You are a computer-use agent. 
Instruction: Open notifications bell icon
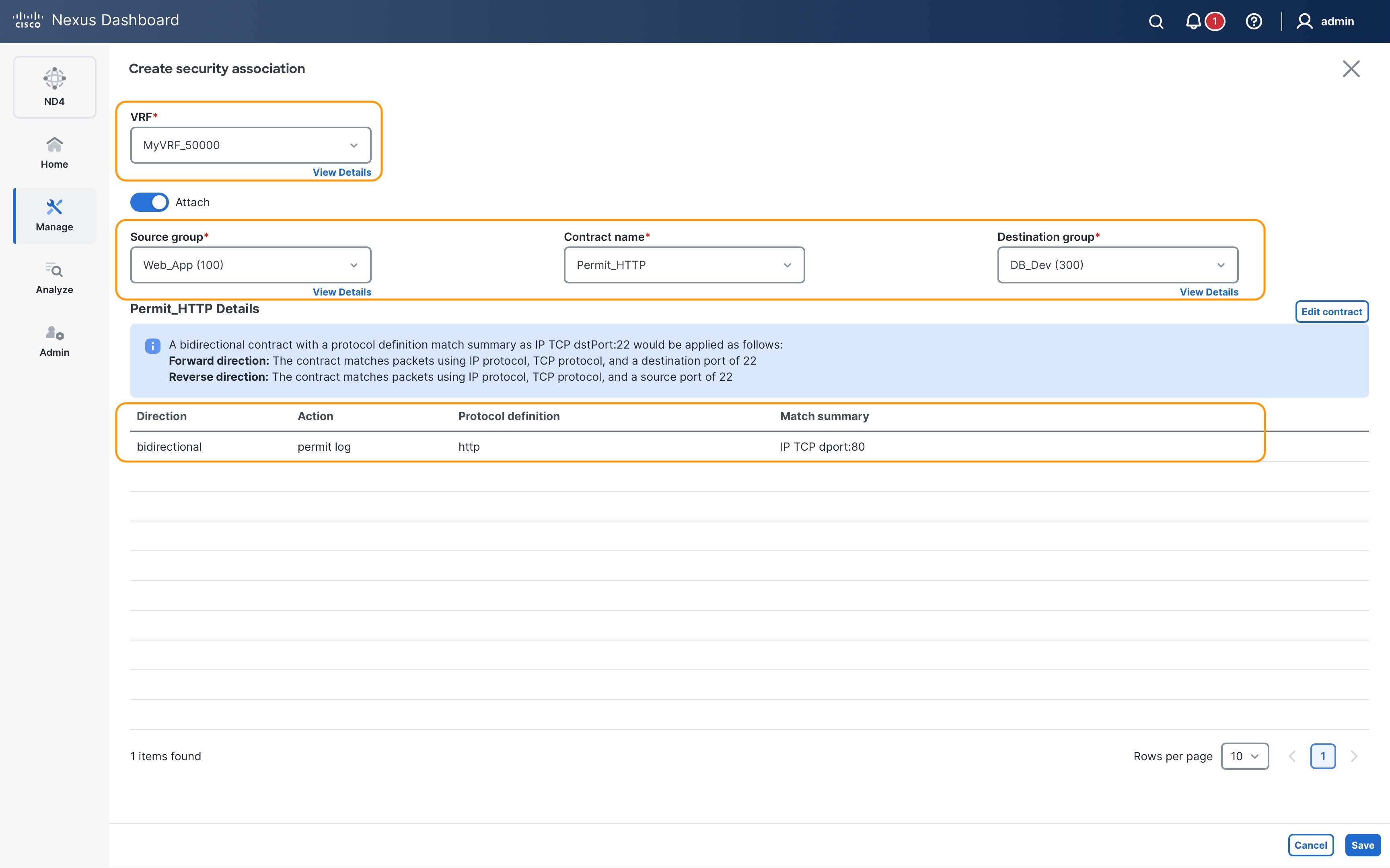(x=1193, y=22)
